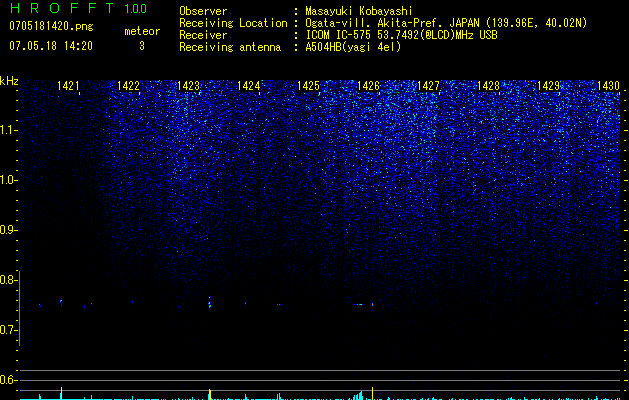
Task: Click the meteor count value 3
Action: (x=142, y=46)
